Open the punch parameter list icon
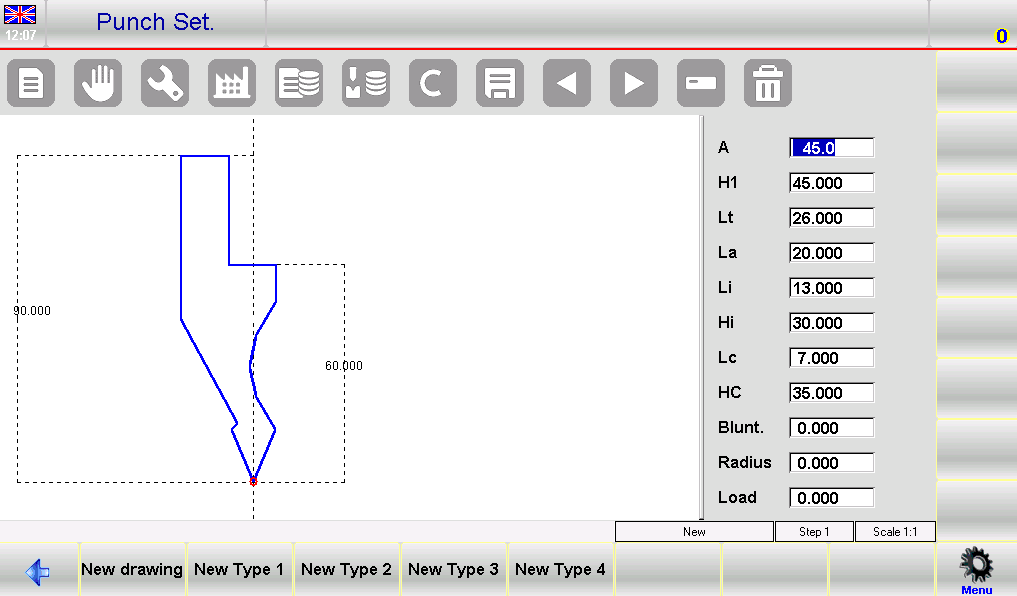This screenshot has width=1017, height=596. pos(31,83)
